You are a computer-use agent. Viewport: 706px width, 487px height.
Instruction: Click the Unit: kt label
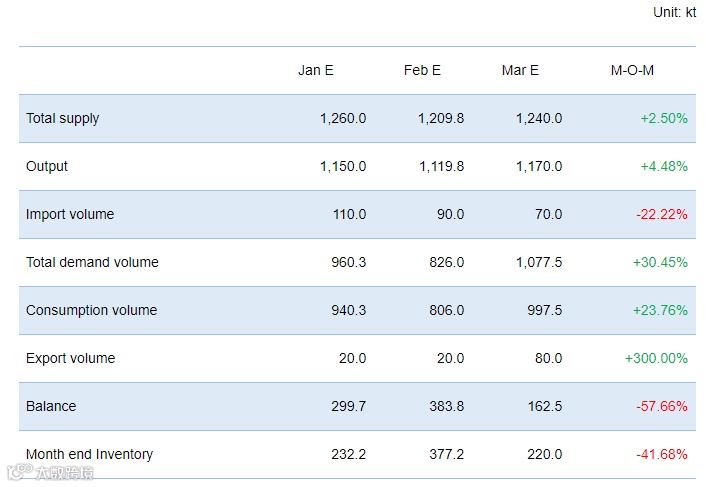tap(674, 12)
